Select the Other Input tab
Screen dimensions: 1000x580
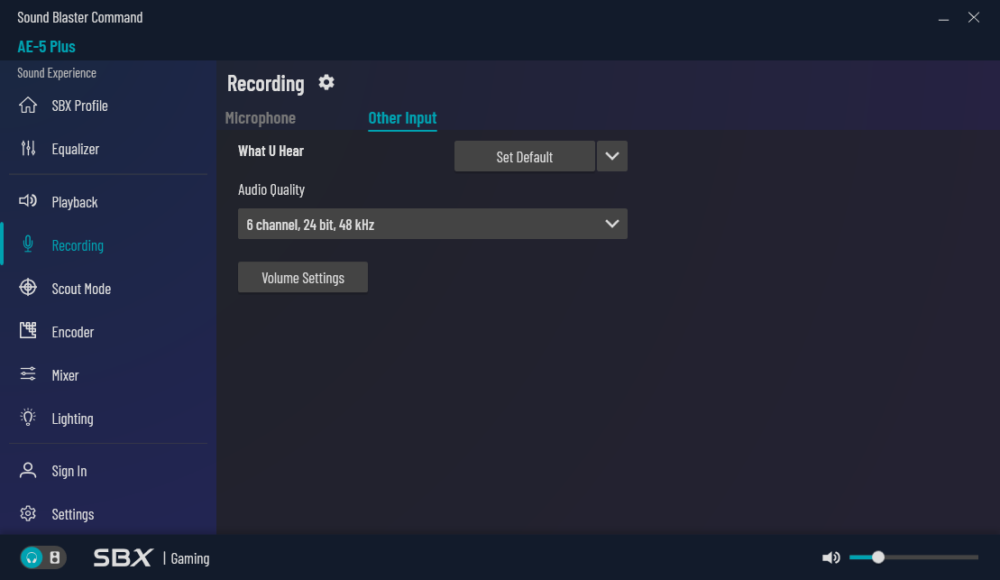tap(402, 118)
